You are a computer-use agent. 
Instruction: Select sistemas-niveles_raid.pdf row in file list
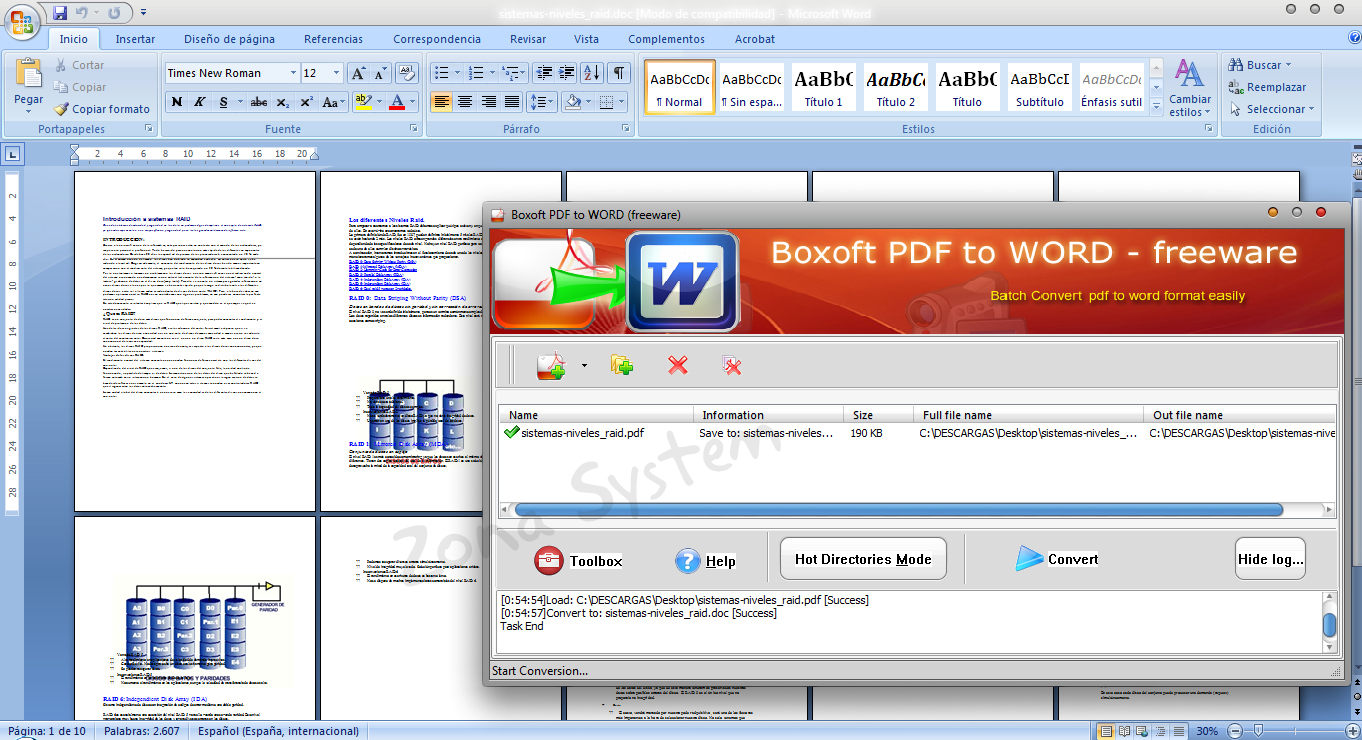[918, 433]
